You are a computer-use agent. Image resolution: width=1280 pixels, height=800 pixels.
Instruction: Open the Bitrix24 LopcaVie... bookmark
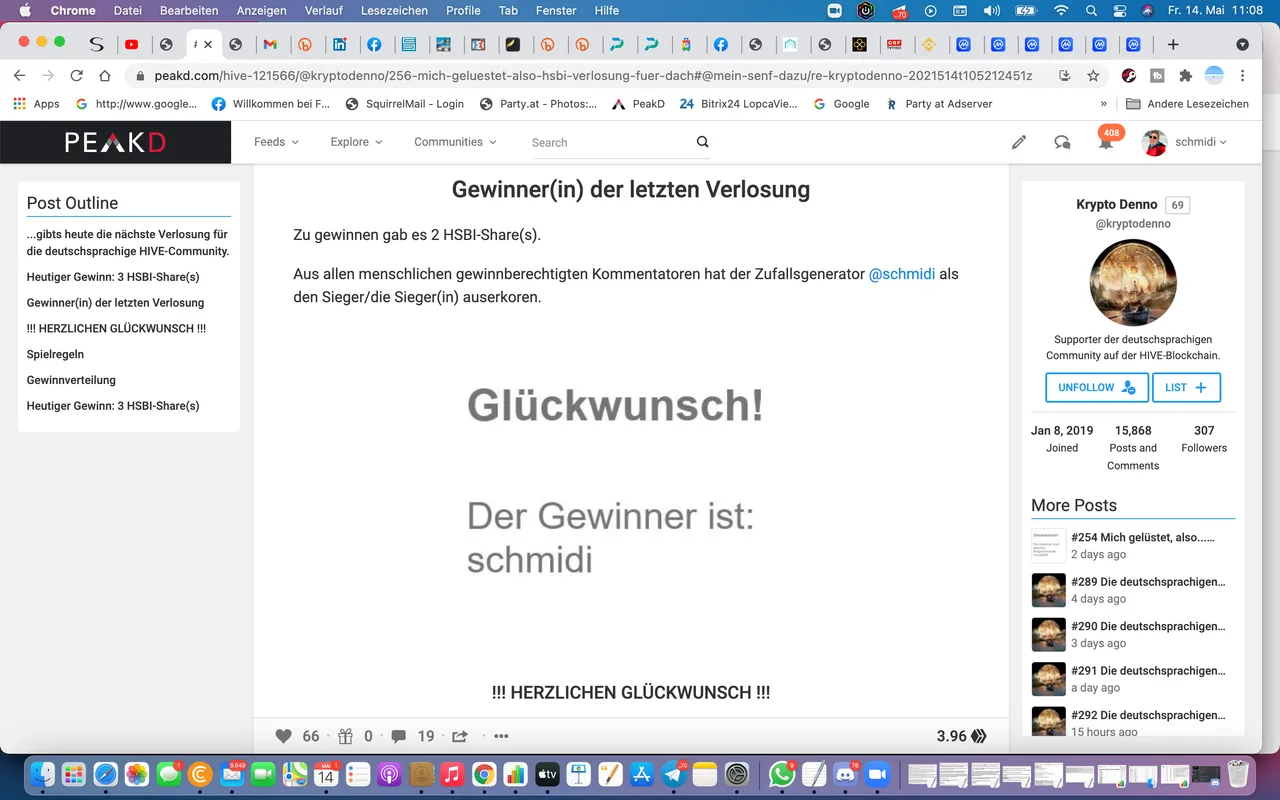pyautogui.click(x=740, y=104)
